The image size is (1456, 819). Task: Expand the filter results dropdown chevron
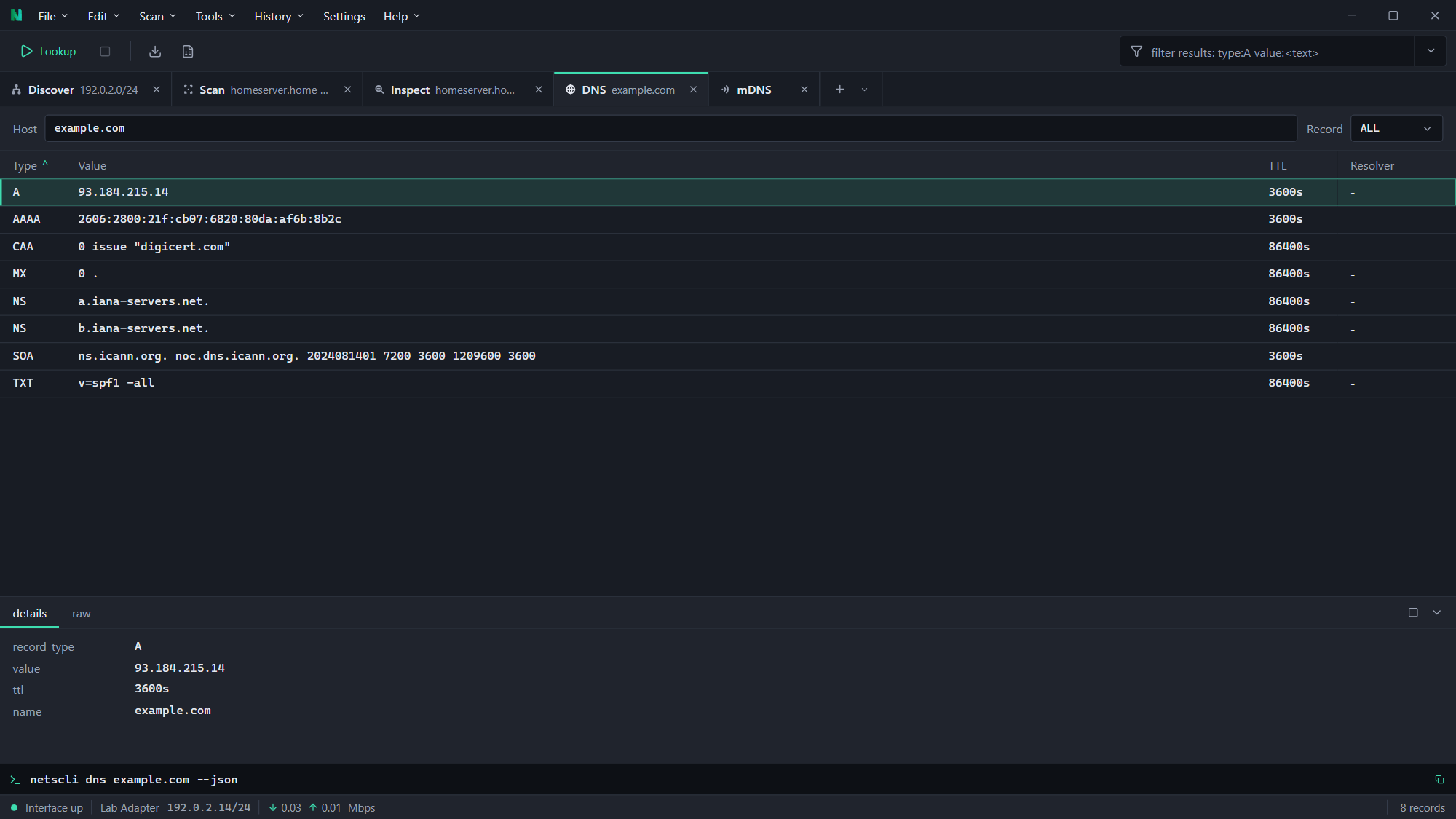coord(1431,52)
